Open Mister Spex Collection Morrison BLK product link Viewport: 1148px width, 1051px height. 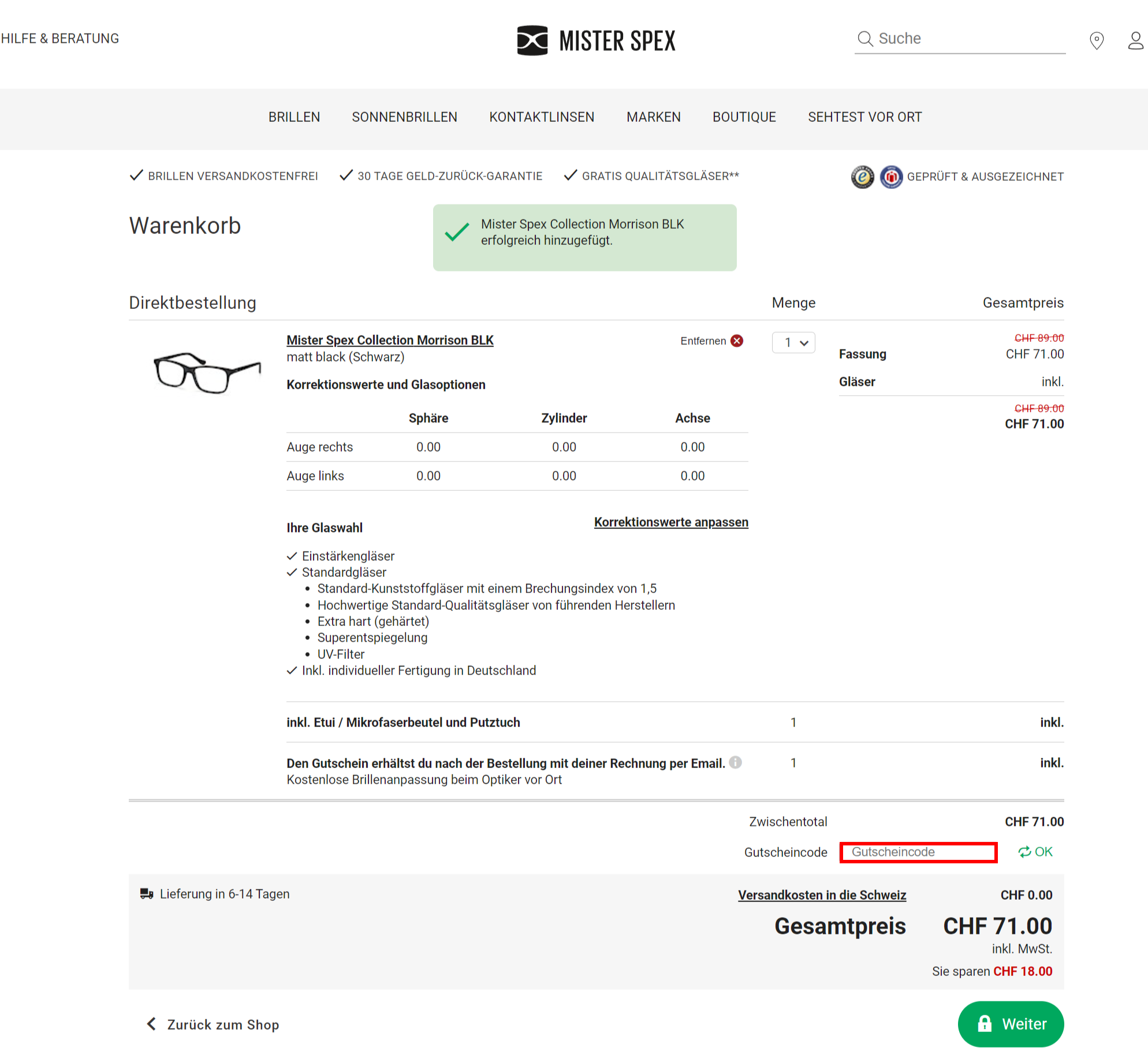click(390, 340)
